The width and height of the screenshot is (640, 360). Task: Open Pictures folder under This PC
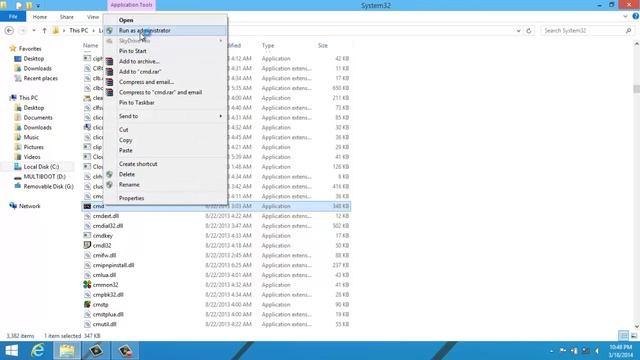[33, 147]
